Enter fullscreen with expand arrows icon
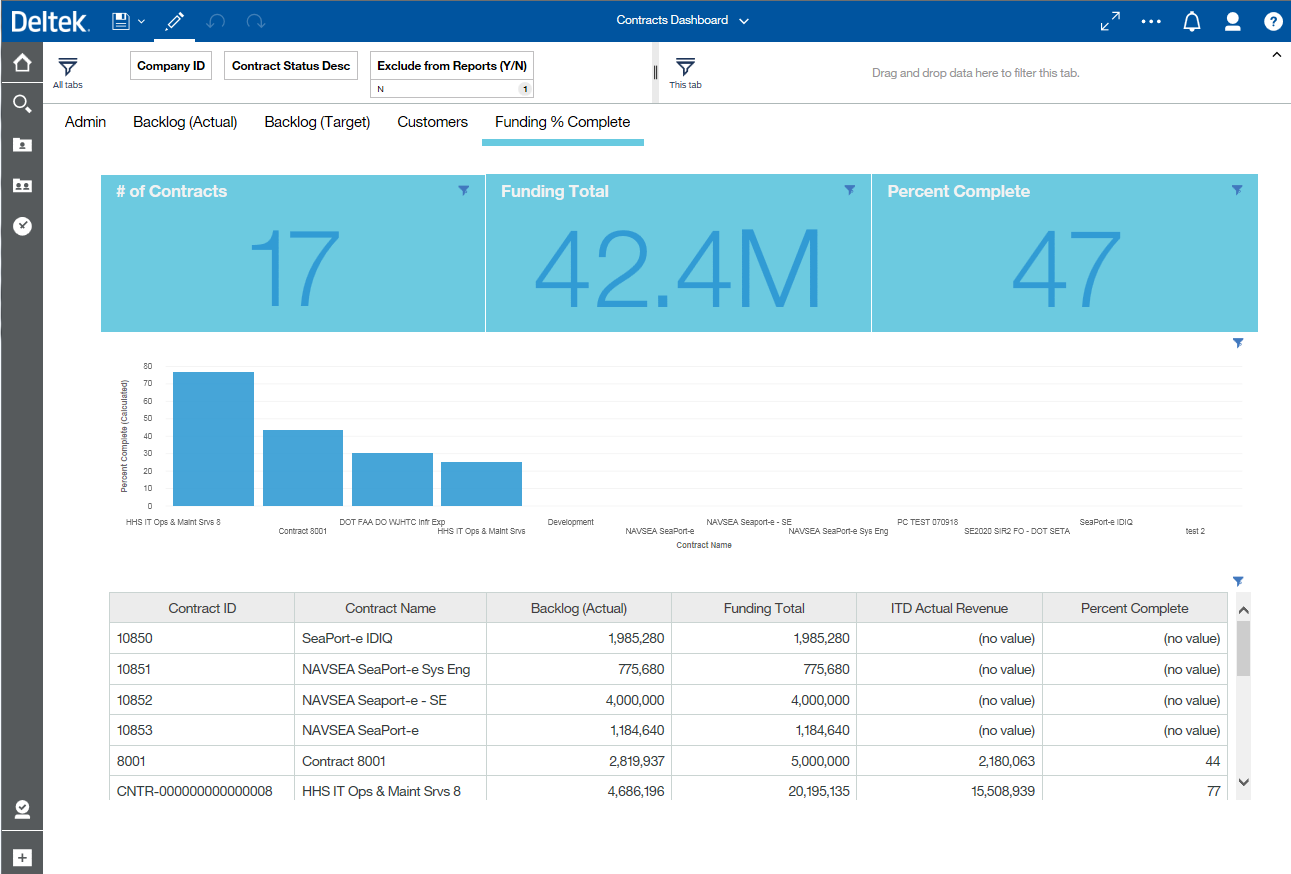The width and height of the screenshot is (1291, 874). coord(1110,21)
